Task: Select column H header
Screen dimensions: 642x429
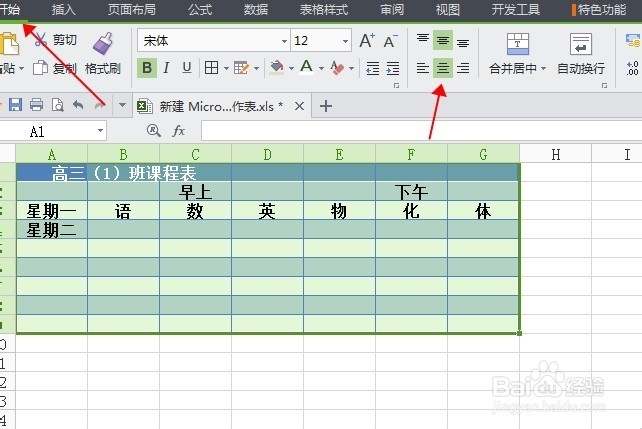Action: coord(556,154)
